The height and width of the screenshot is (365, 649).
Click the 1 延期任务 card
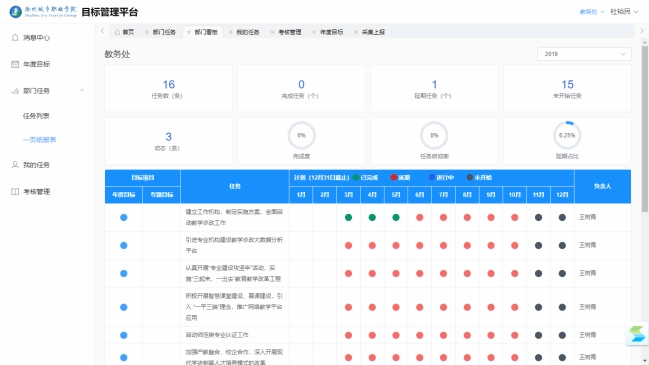coord(434,88)
